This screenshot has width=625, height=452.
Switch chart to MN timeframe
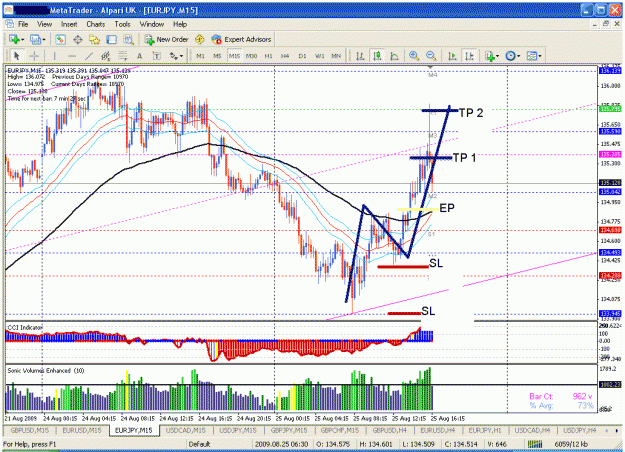[336, 56]
